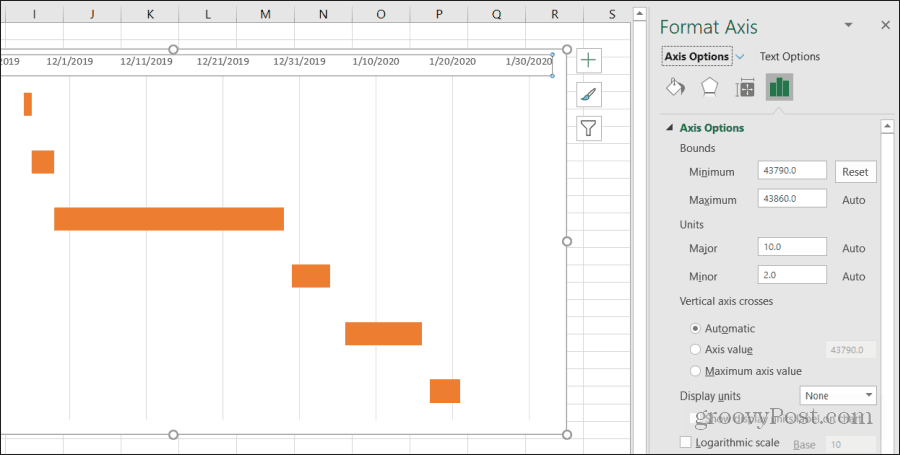Switch to the Axis Options tab
900x455 pixels.
coord(697,56)
